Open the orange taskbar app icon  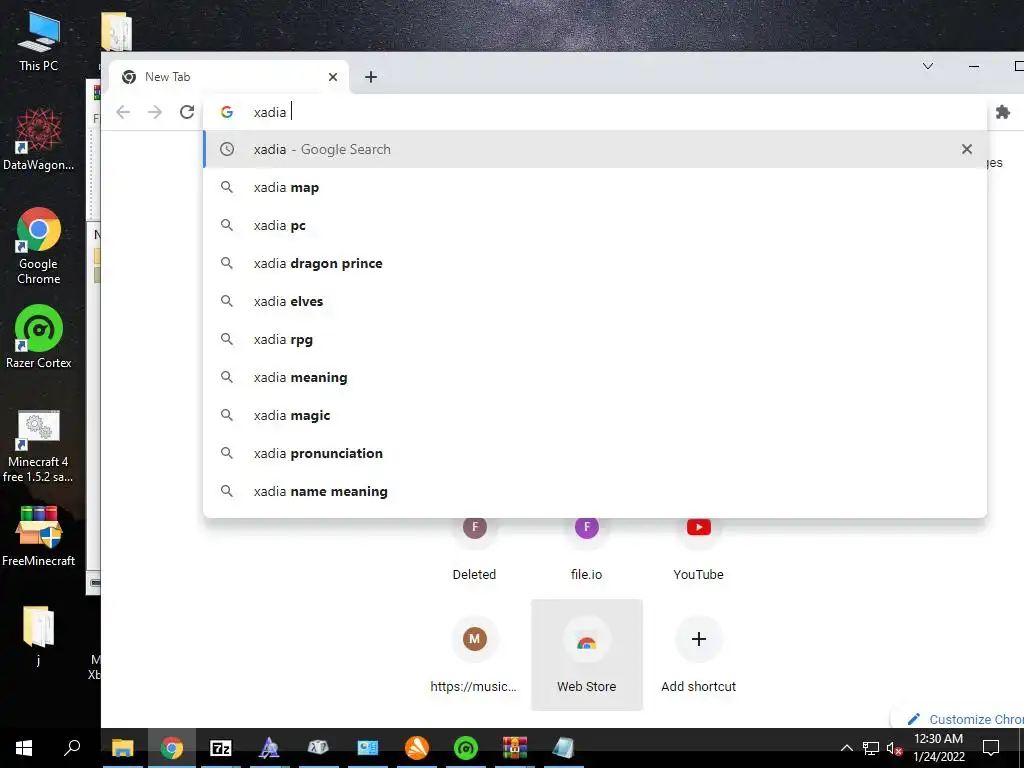pyautogui.click(x=417, y=748)
